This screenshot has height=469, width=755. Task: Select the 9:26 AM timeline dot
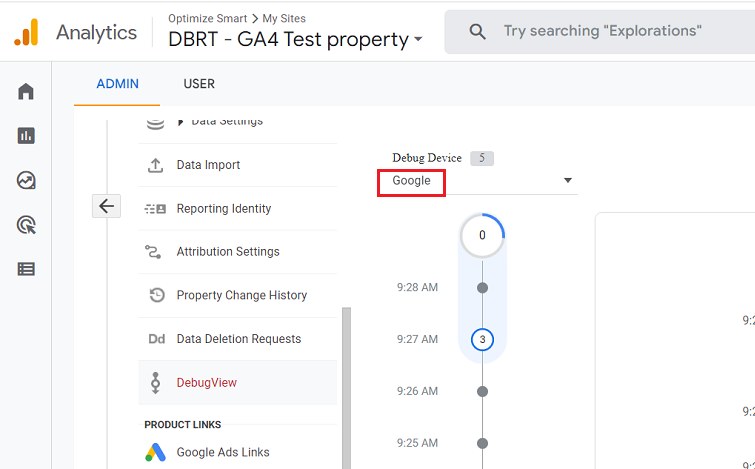[x=482, y=391]
